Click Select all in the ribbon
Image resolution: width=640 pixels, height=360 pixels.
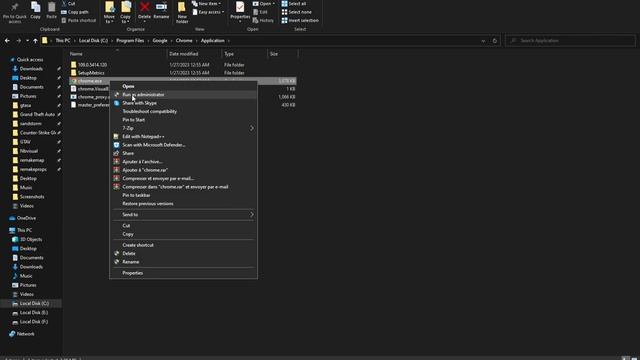[293, 4]
